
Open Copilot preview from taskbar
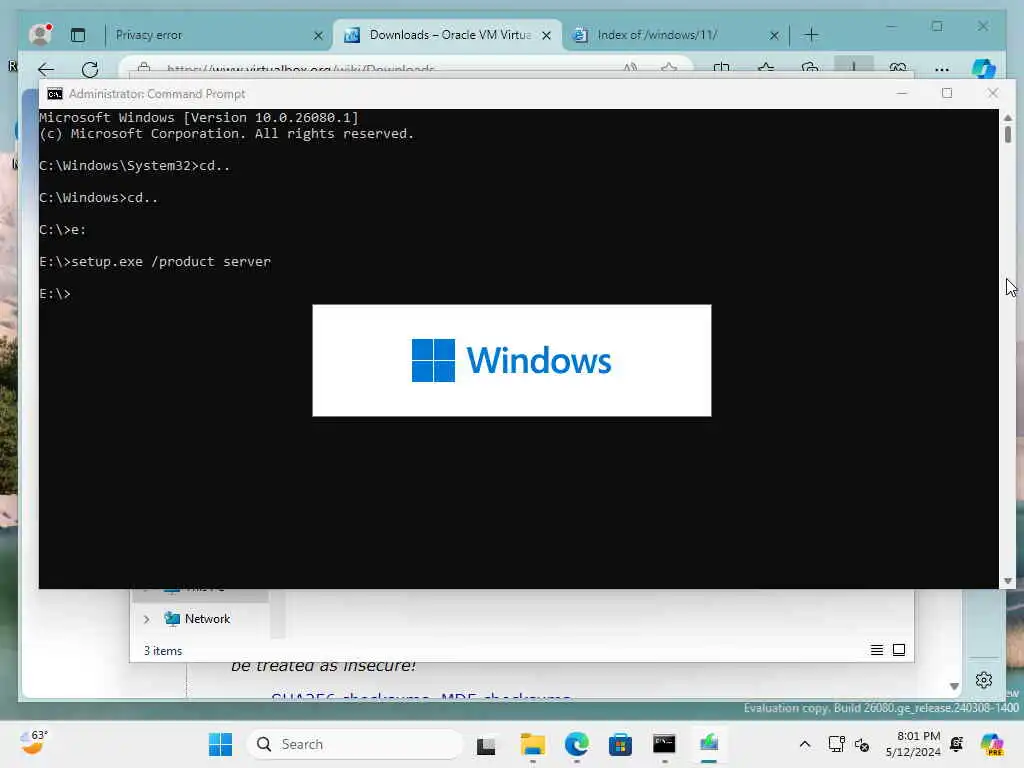991,744
